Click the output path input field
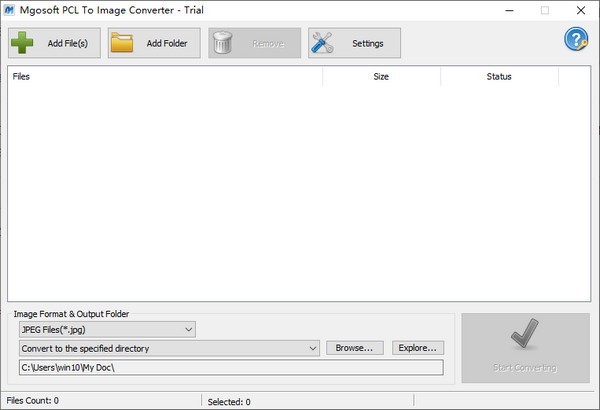 (231, 368)
